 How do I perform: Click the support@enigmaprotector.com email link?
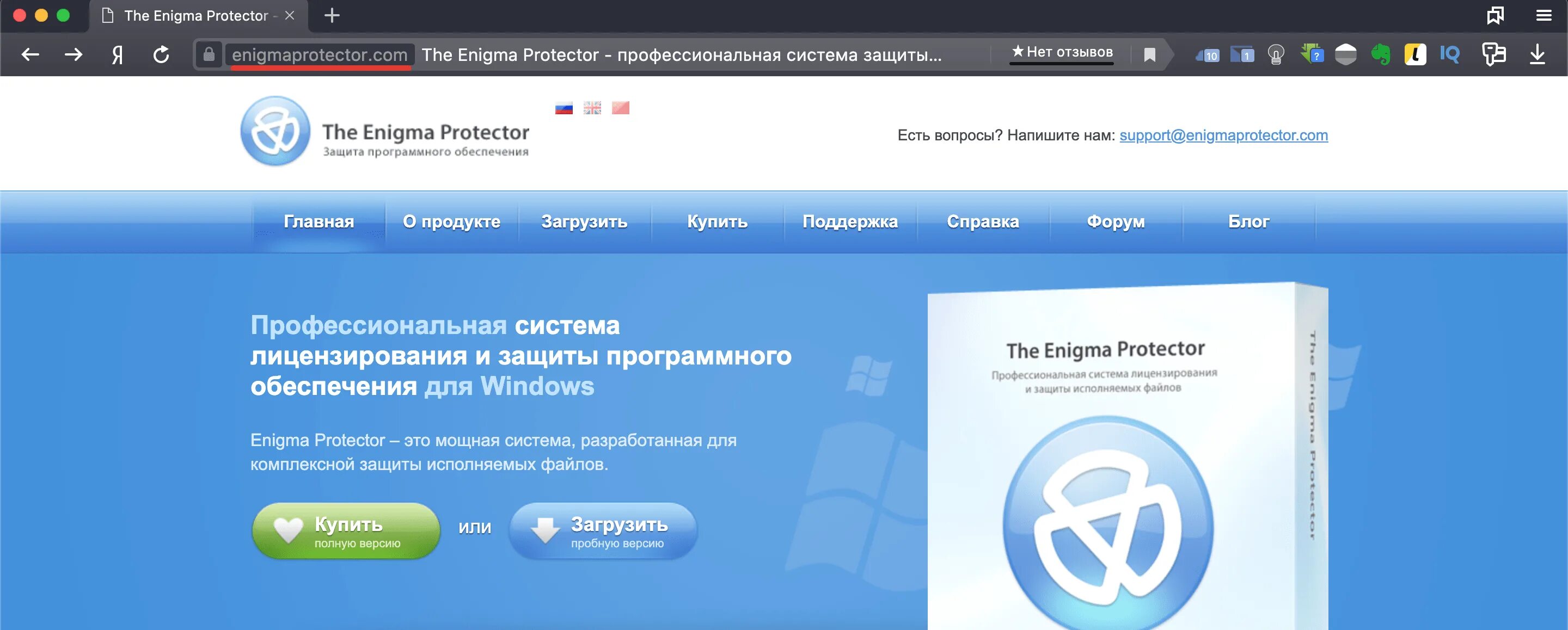pos(1223,135)
